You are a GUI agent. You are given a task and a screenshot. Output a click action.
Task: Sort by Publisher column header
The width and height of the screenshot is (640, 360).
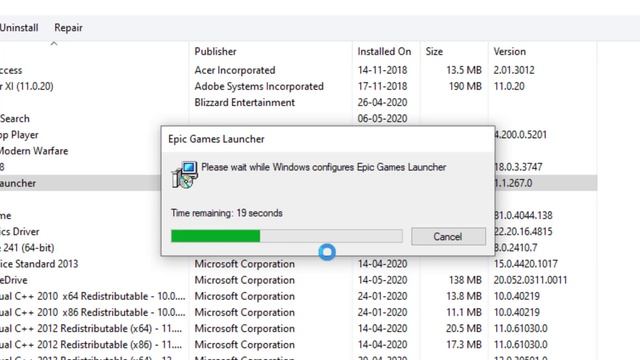[x=216, y=51]
